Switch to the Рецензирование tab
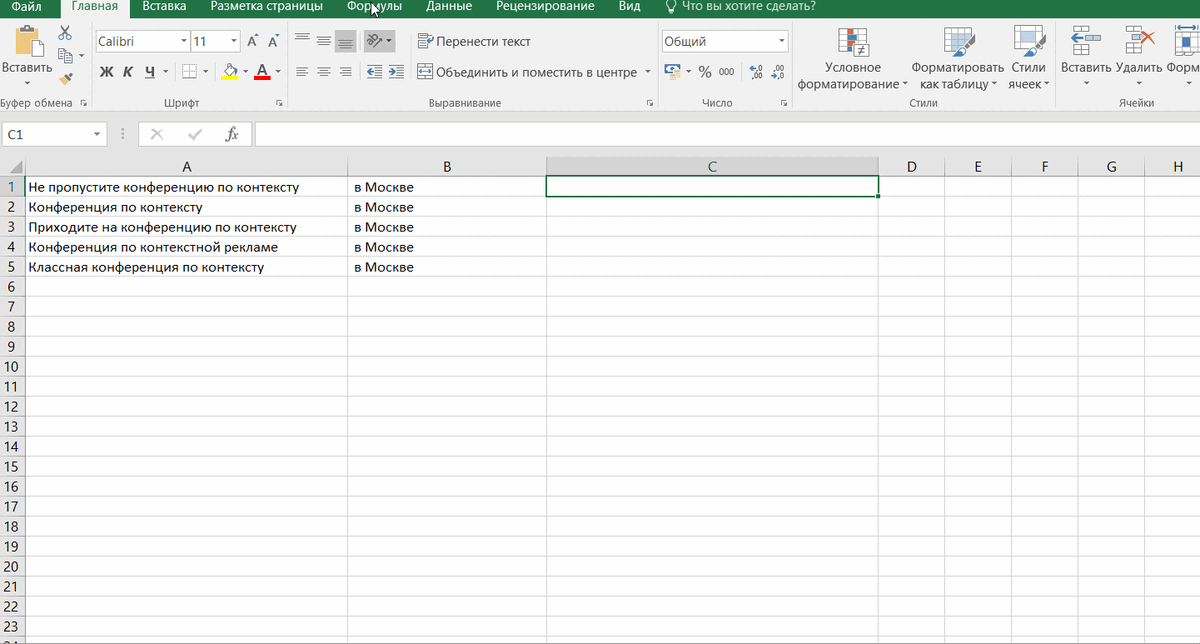1200x644 pixels. pyautogui.click(x=545, y=7)
